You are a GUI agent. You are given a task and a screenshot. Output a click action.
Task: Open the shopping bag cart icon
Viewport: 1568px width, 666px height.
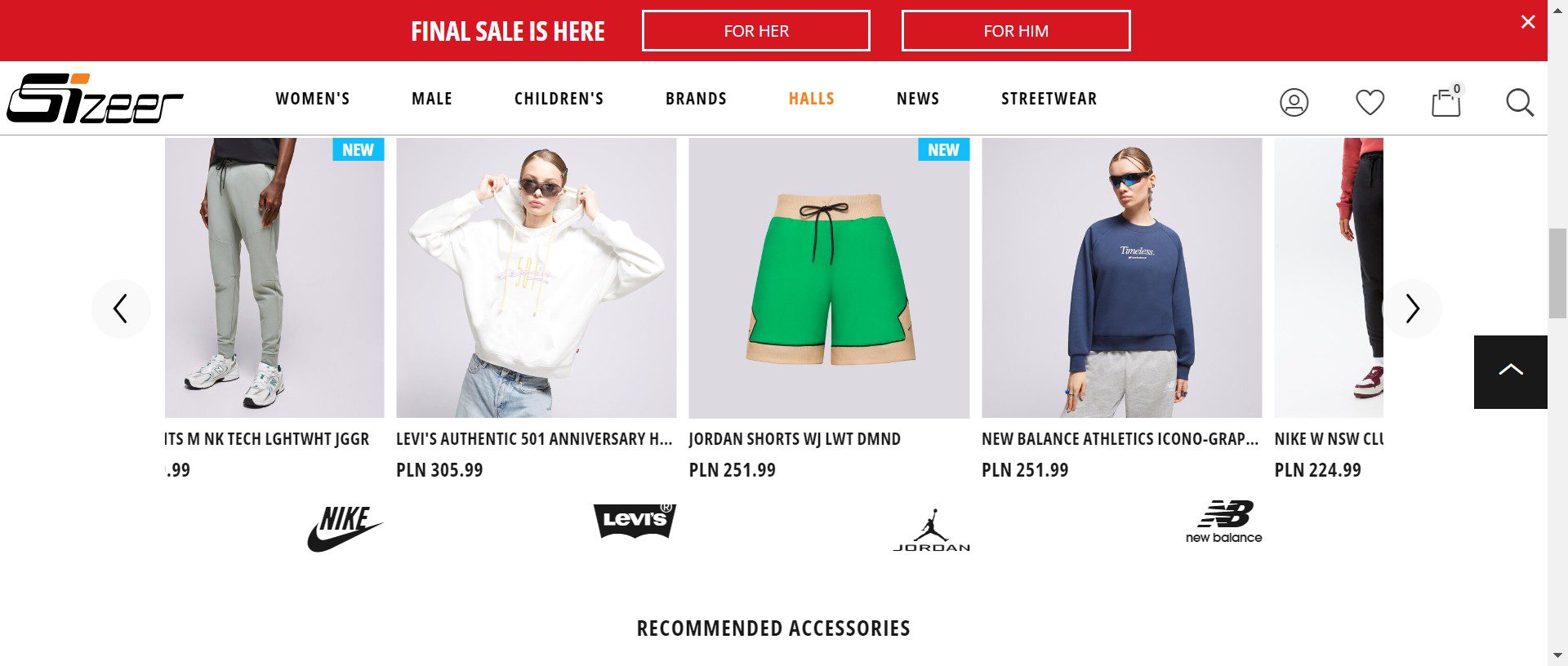click(1446, 101)
